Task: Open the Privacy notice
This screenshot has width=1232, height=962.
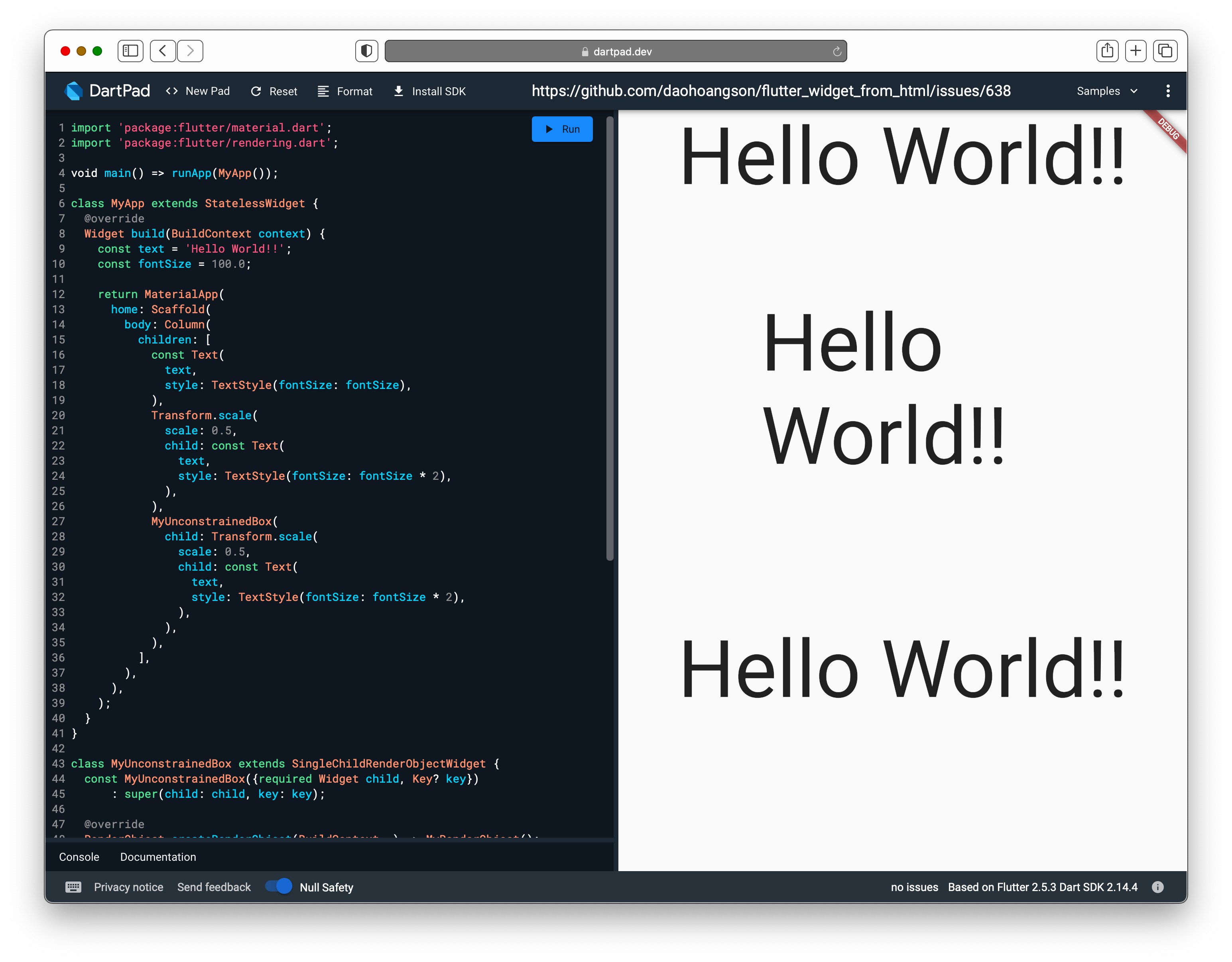Action: click(129, 886)
